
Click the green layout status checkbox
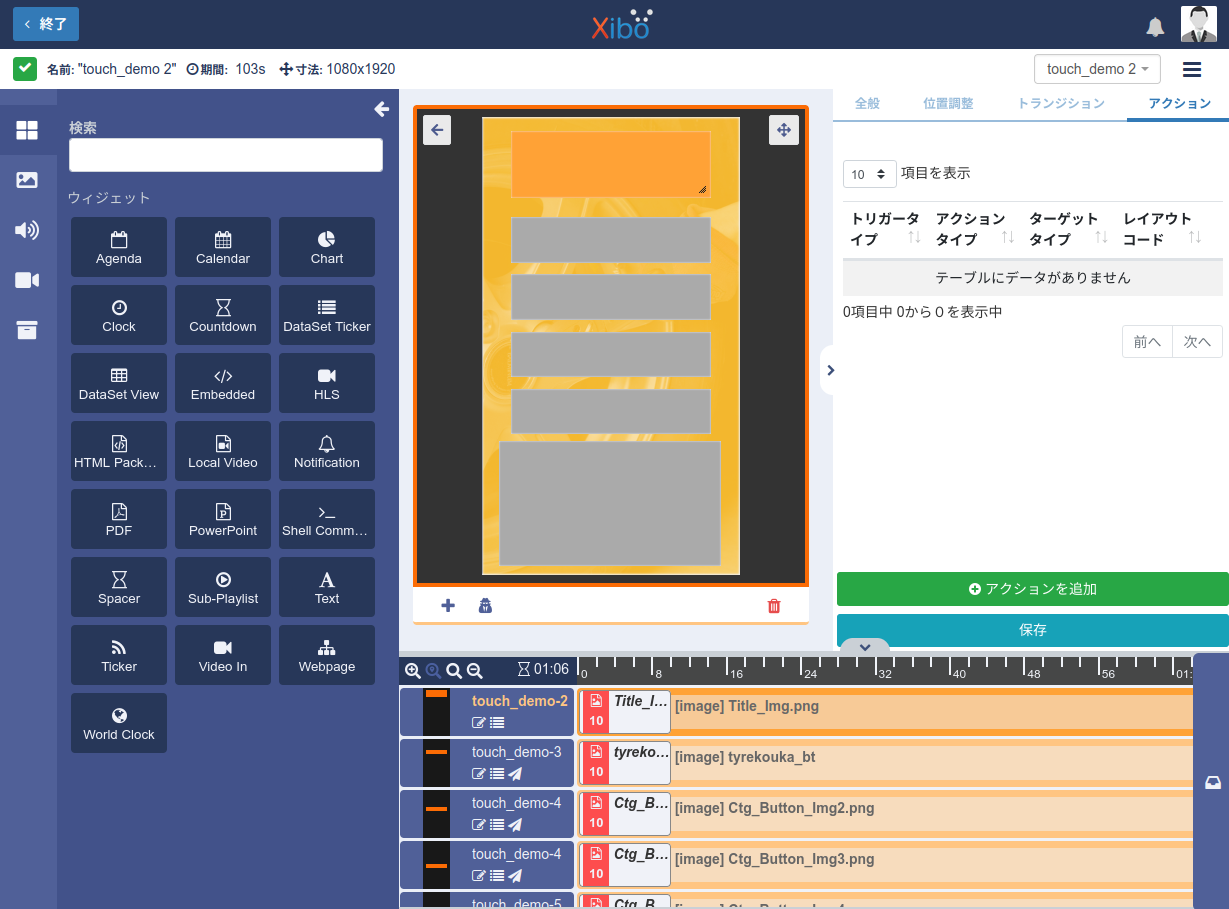point(24,69)
